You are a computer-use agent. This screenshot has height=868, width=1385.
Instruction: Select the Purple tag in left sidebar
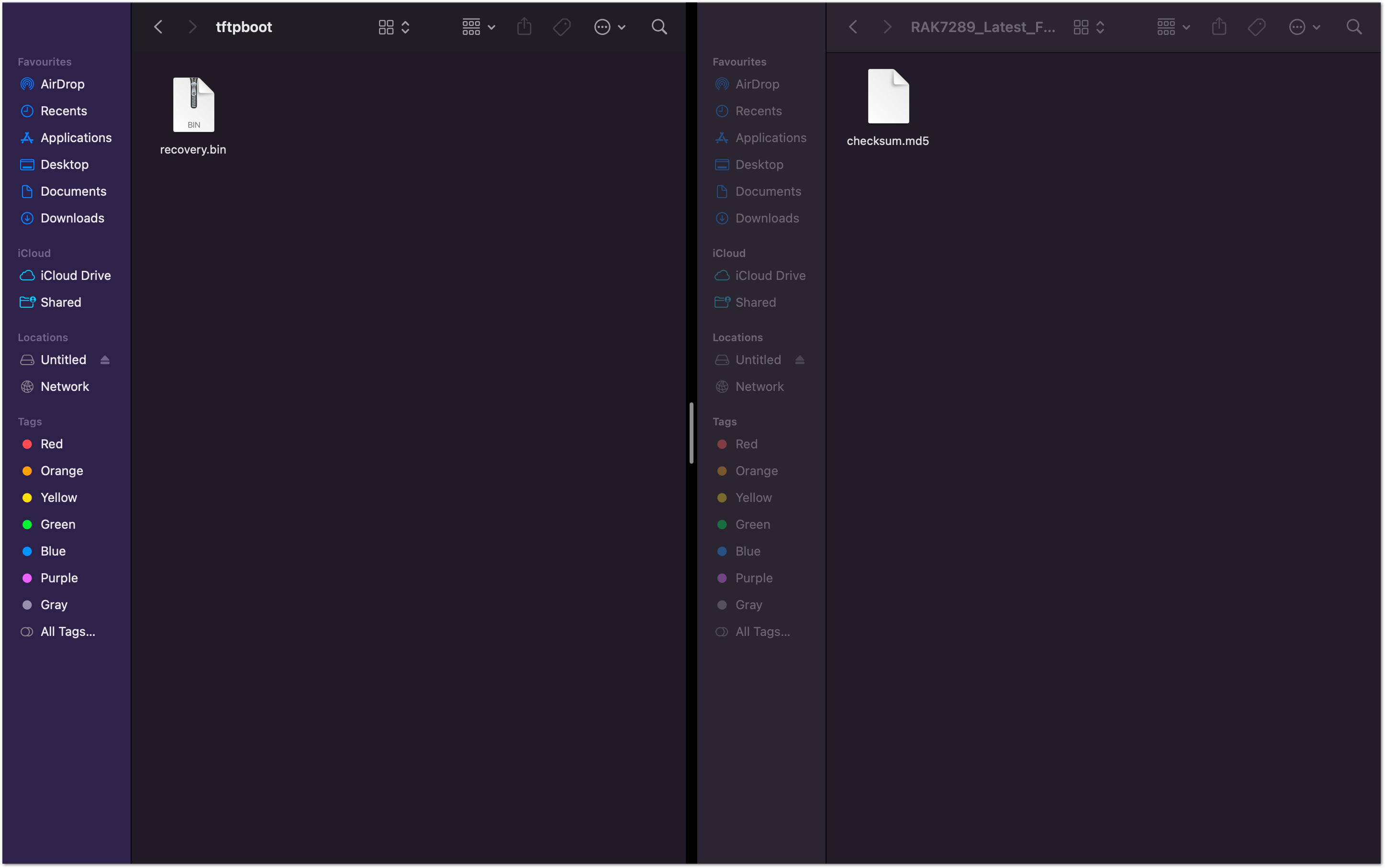click(x=58, y=578)
